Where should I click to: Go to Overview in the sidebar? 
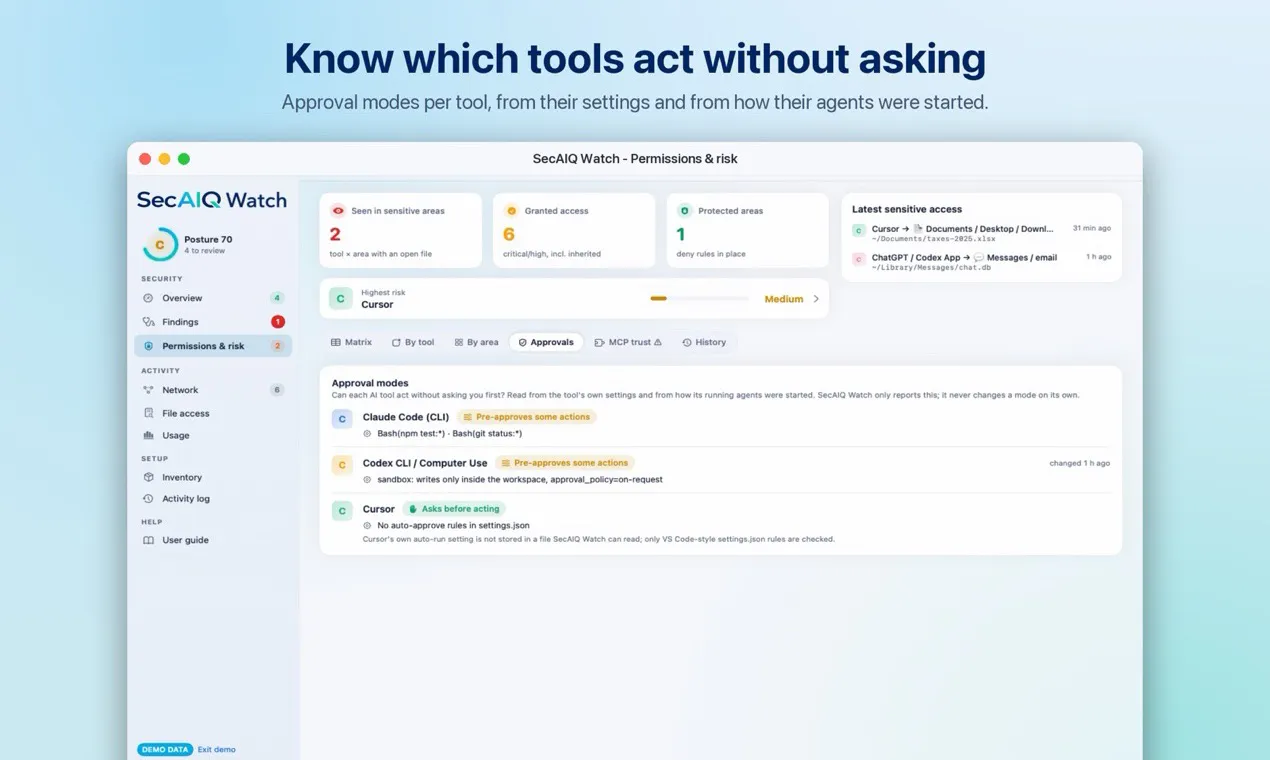pyautogui.click(x=213, y=298)
